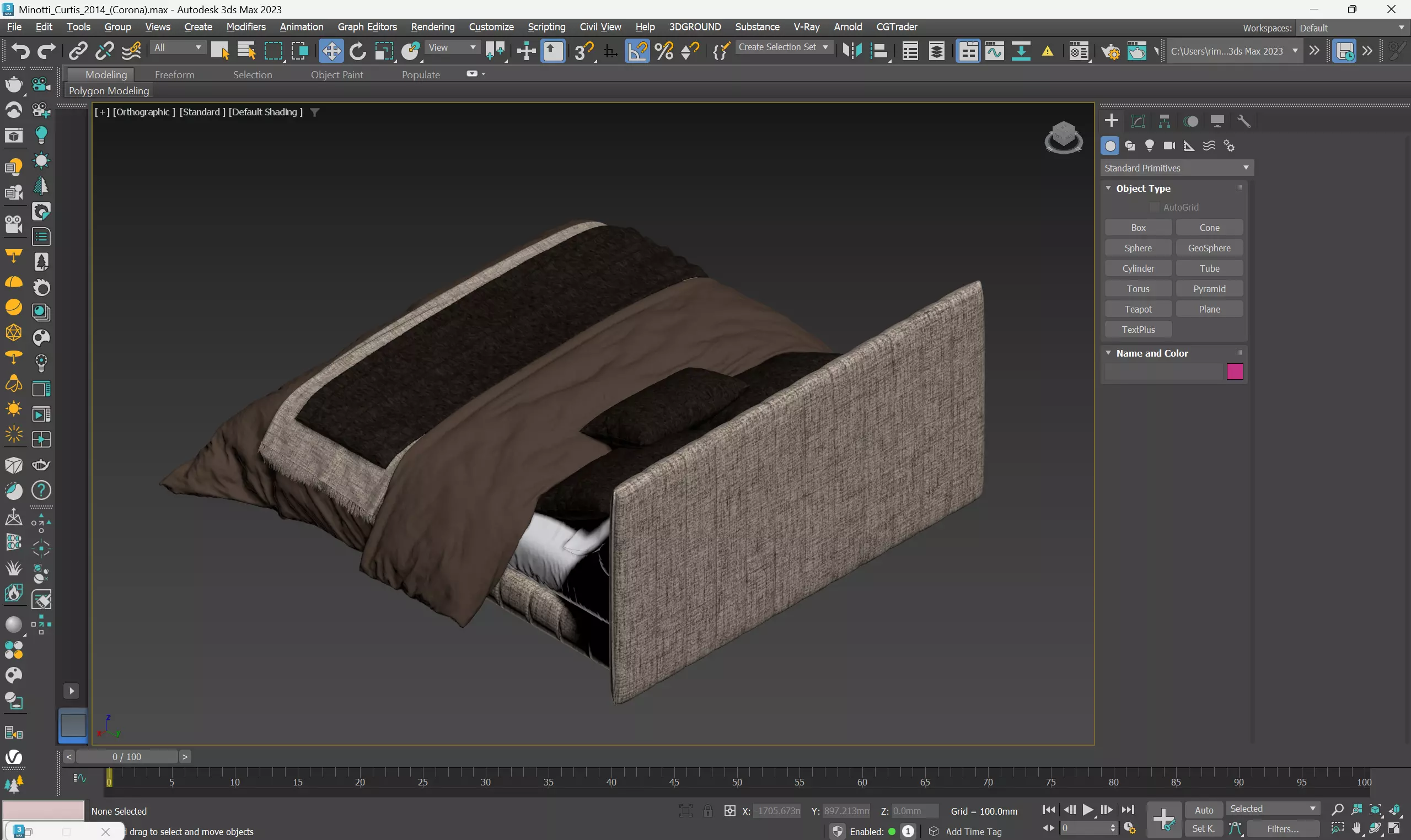Open the key filter Selected dropdown
Viewport: 1411px width, 840px height.
pos(1272,809)
